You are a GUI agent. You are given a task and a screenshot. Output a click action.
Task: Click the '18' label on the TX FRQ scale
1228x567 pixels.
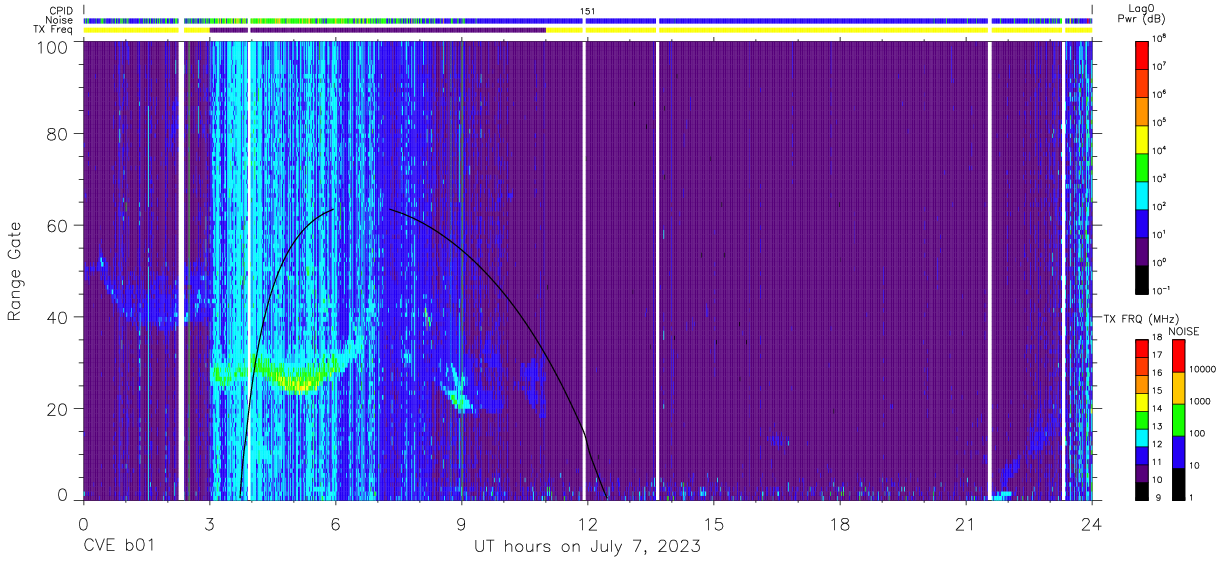(x=1157, y=339)
